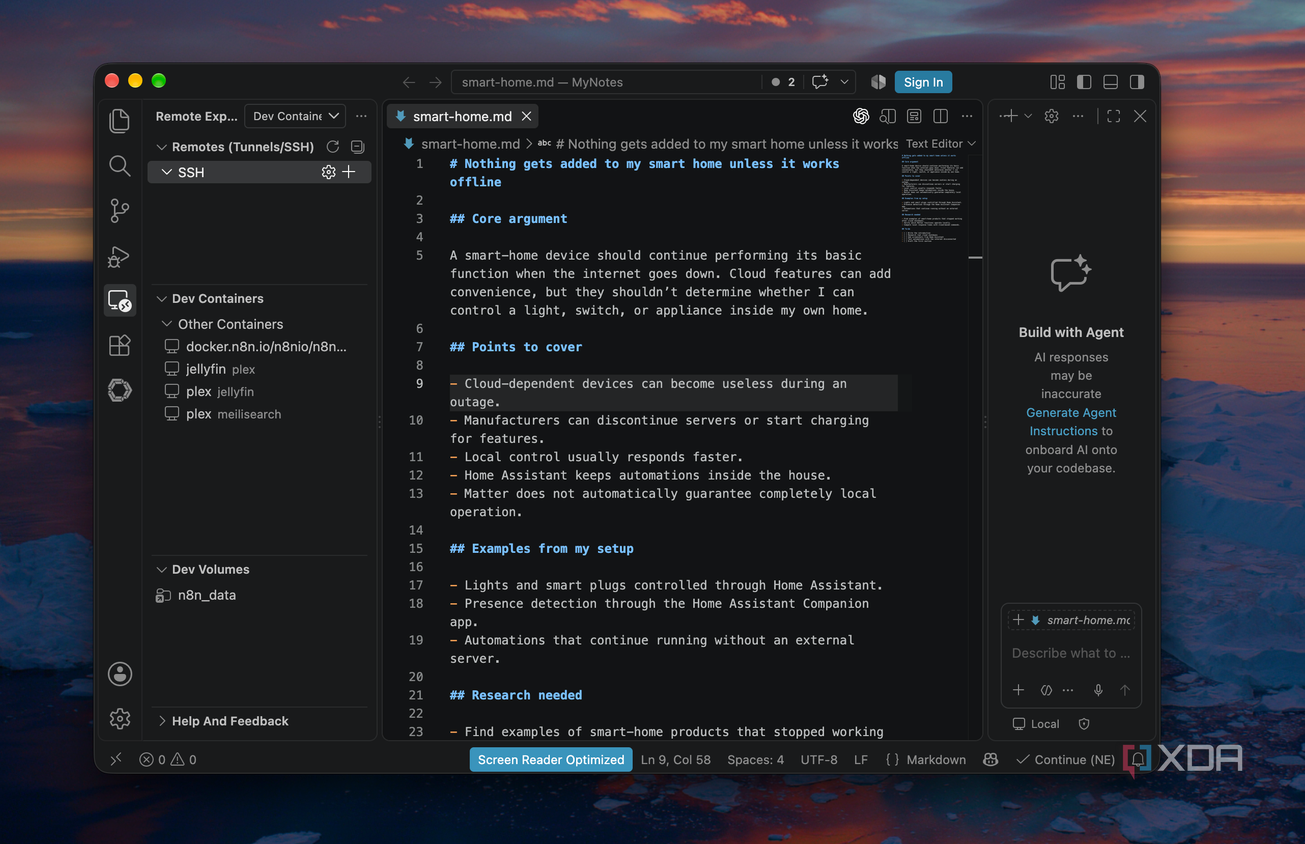The image size is (1305, 844).
Task: Split the editor to the right
Action: (x=940, y=116)
